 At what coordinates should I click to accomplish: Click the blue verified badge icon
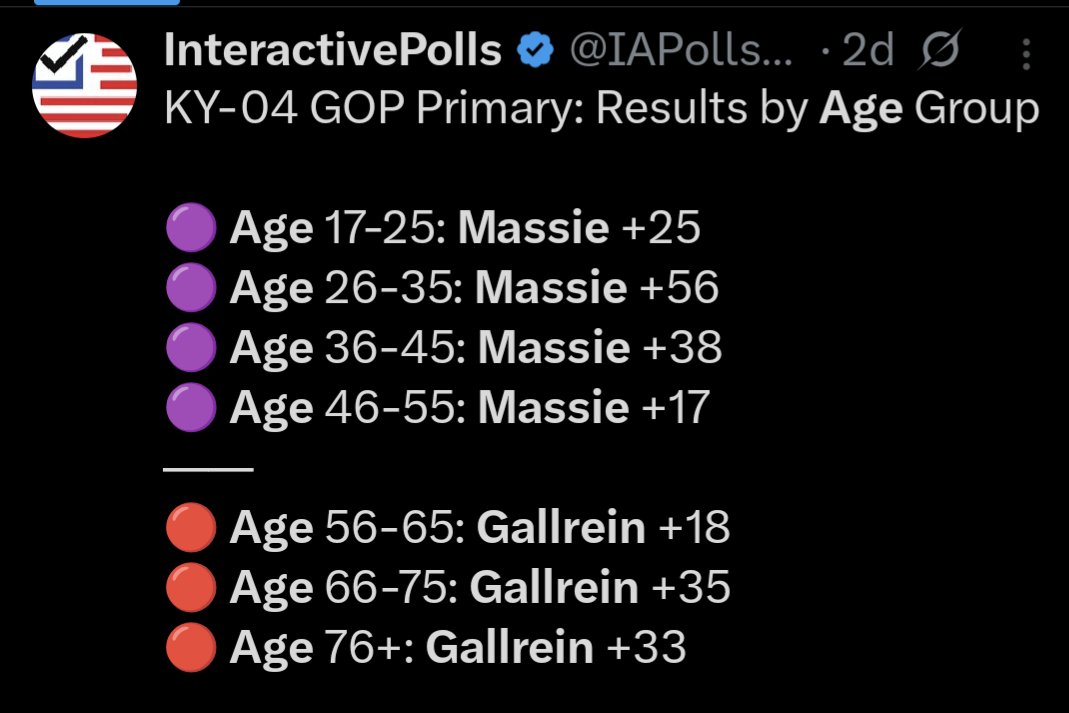(535, 50)
